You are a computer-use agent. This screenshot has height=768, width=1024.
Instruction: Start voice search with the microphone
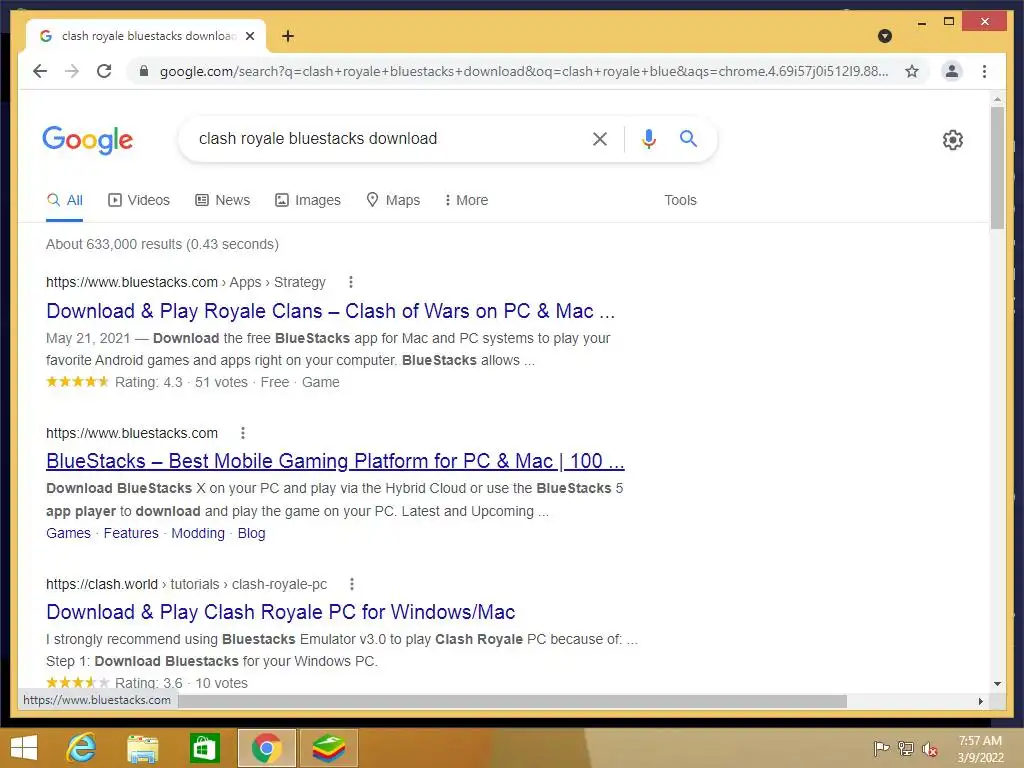(x=648, y=138)
